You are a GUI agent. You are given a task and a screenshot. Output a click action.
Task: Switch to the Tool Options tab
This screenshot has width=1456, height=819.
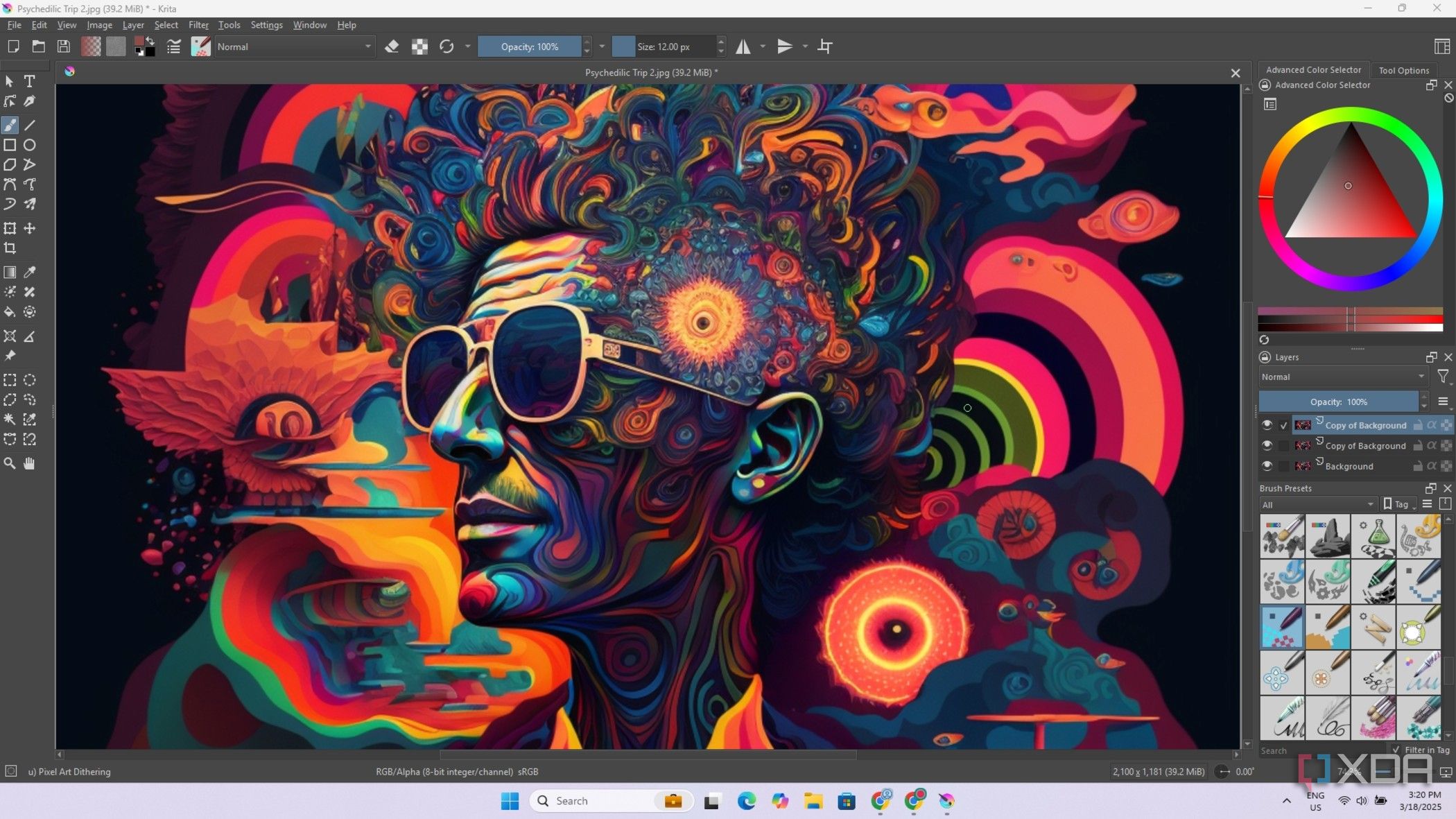click(x=1403, y=70)
